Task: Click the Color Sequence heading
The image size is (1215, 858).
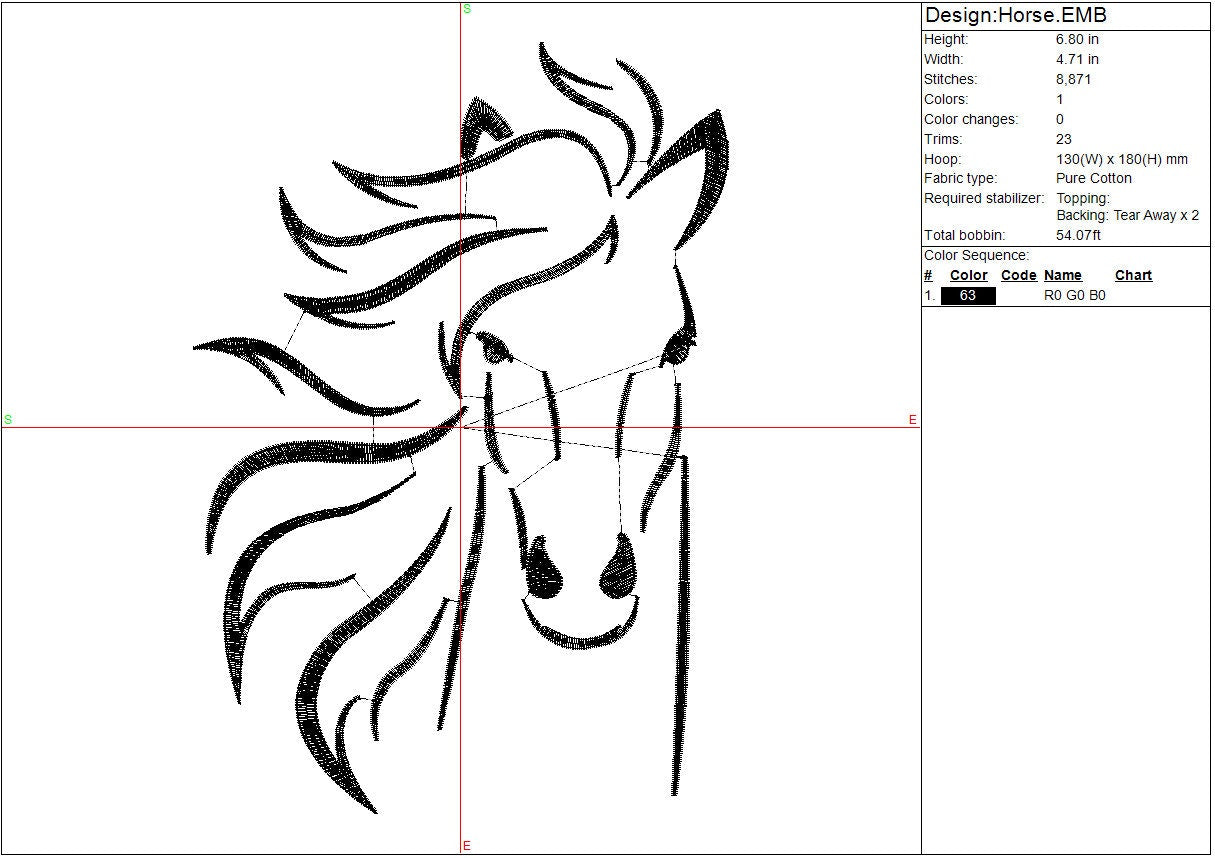Action: coord(975,255)
